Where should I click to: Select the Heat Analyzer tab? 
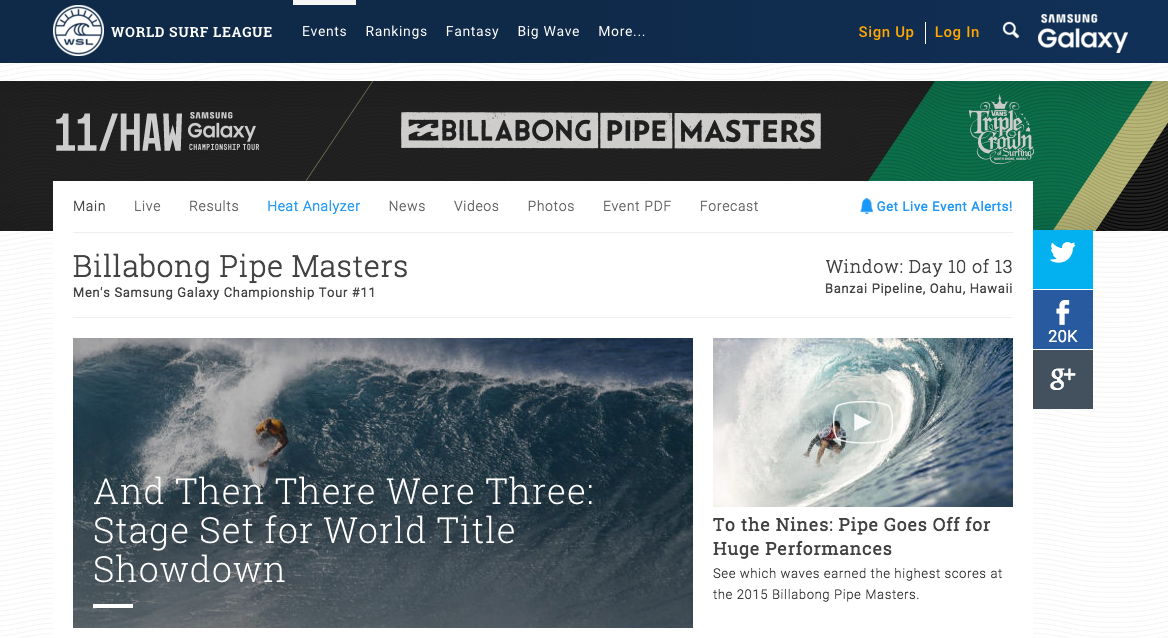click(x=314, y=206)
